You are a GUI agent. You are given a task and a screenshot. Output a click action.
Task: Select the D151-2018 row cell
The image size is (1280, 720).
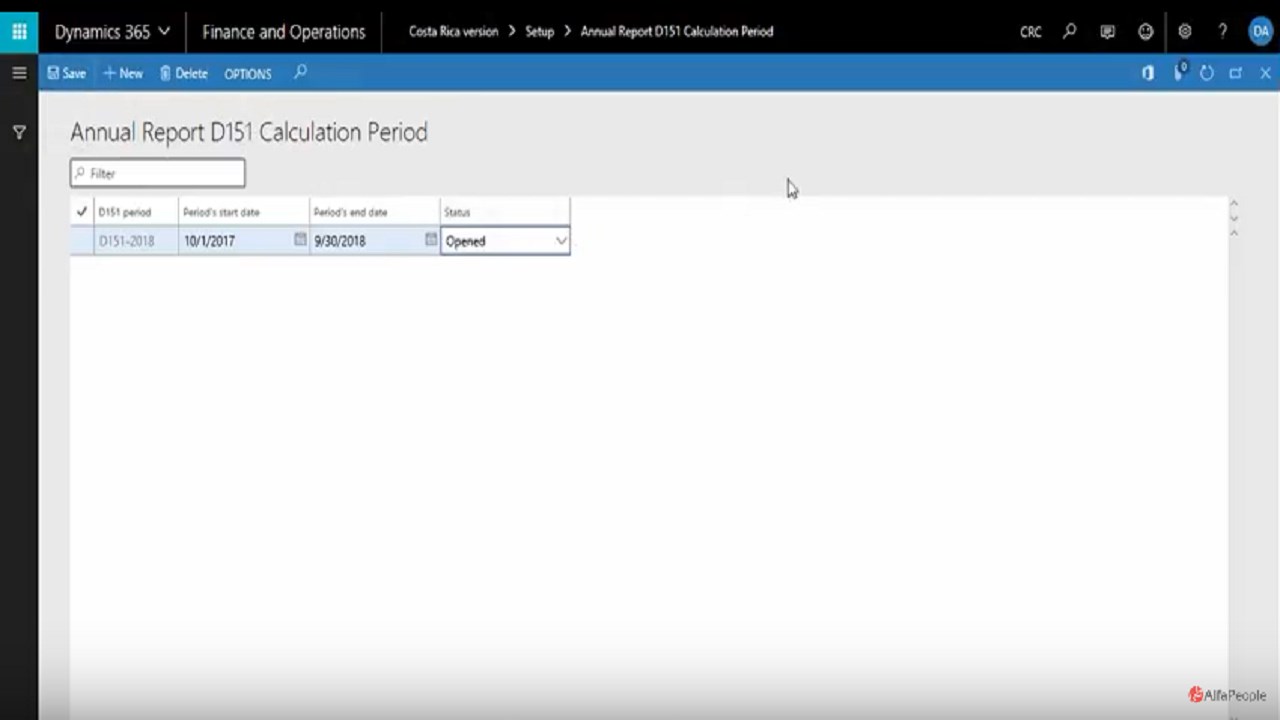136,241
